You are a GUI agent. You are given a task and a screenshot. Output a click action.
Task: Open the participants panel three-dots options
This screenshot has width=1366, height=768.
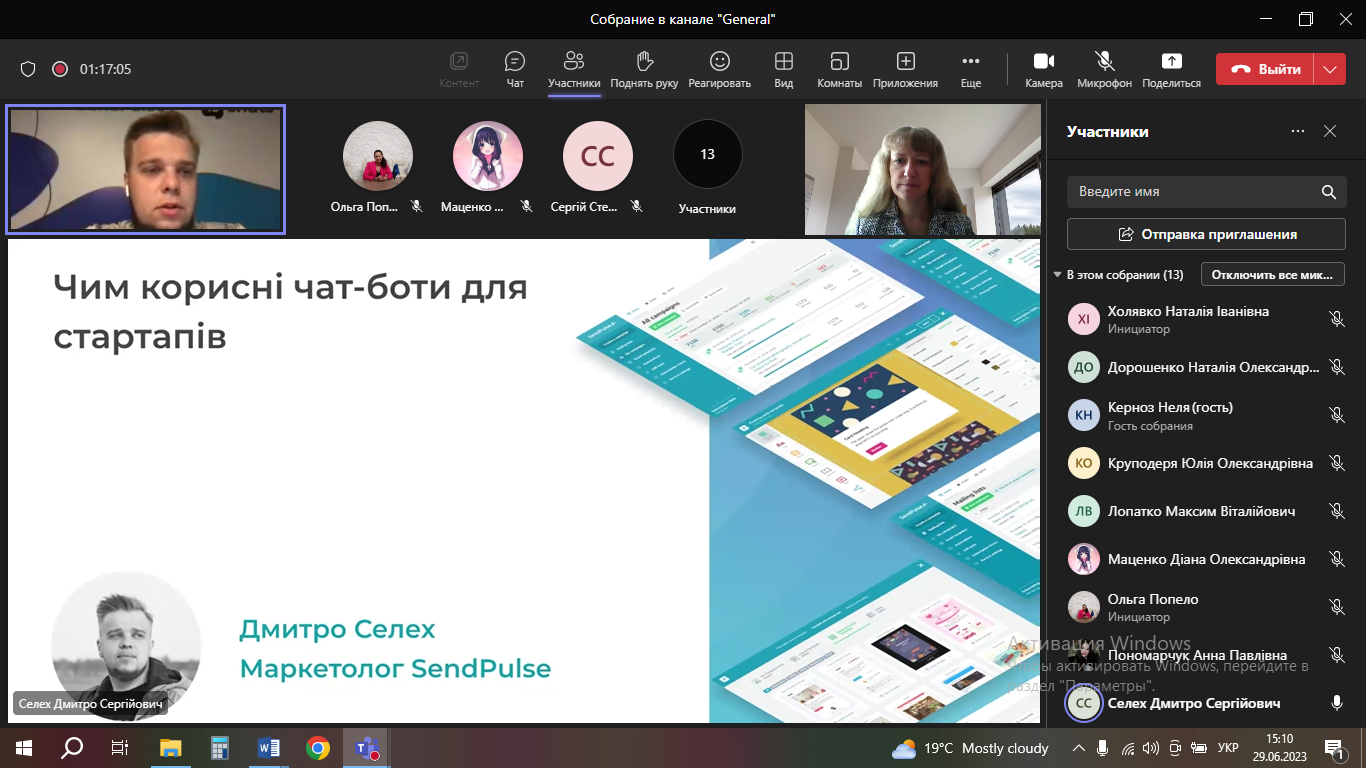click(x=1298, y=131)
